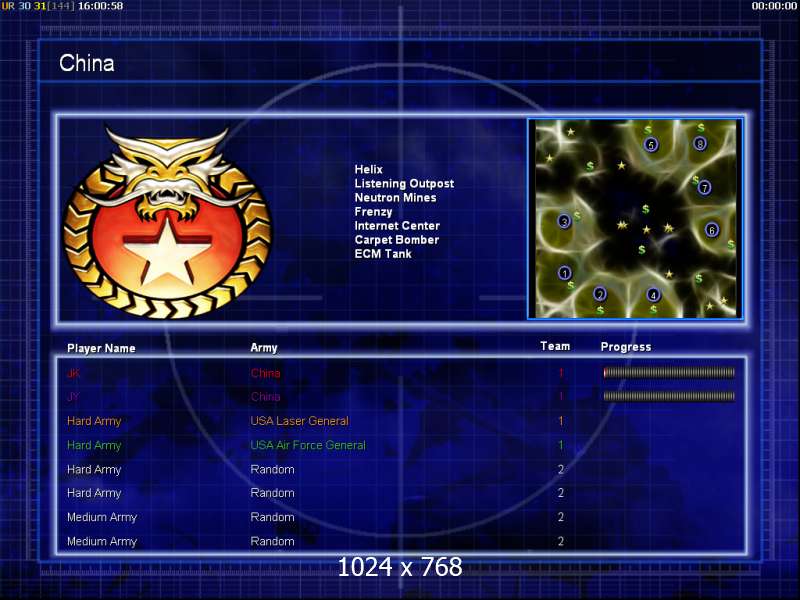
Task: Click start position 1 on the minimap
Action: (564, 273)
